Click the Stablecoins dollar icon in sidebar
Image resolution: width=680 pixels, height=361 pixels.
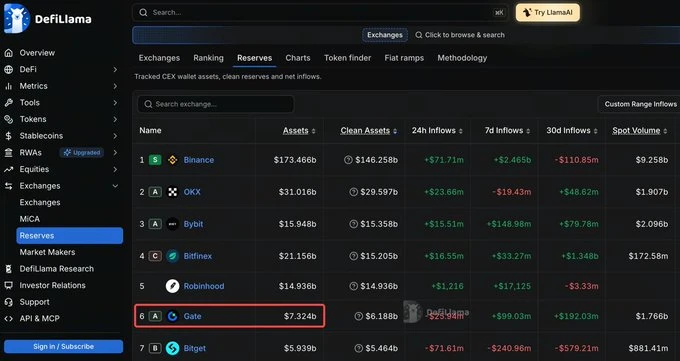8,136
